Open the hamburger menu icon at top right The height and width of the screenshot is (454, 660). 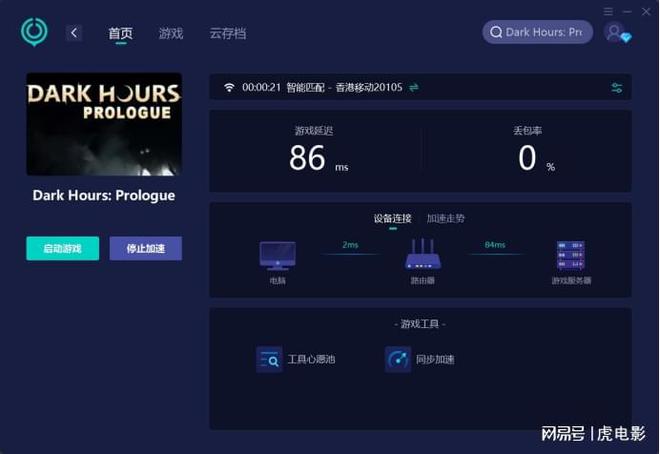pyautogui.click(x=608, y=11)
